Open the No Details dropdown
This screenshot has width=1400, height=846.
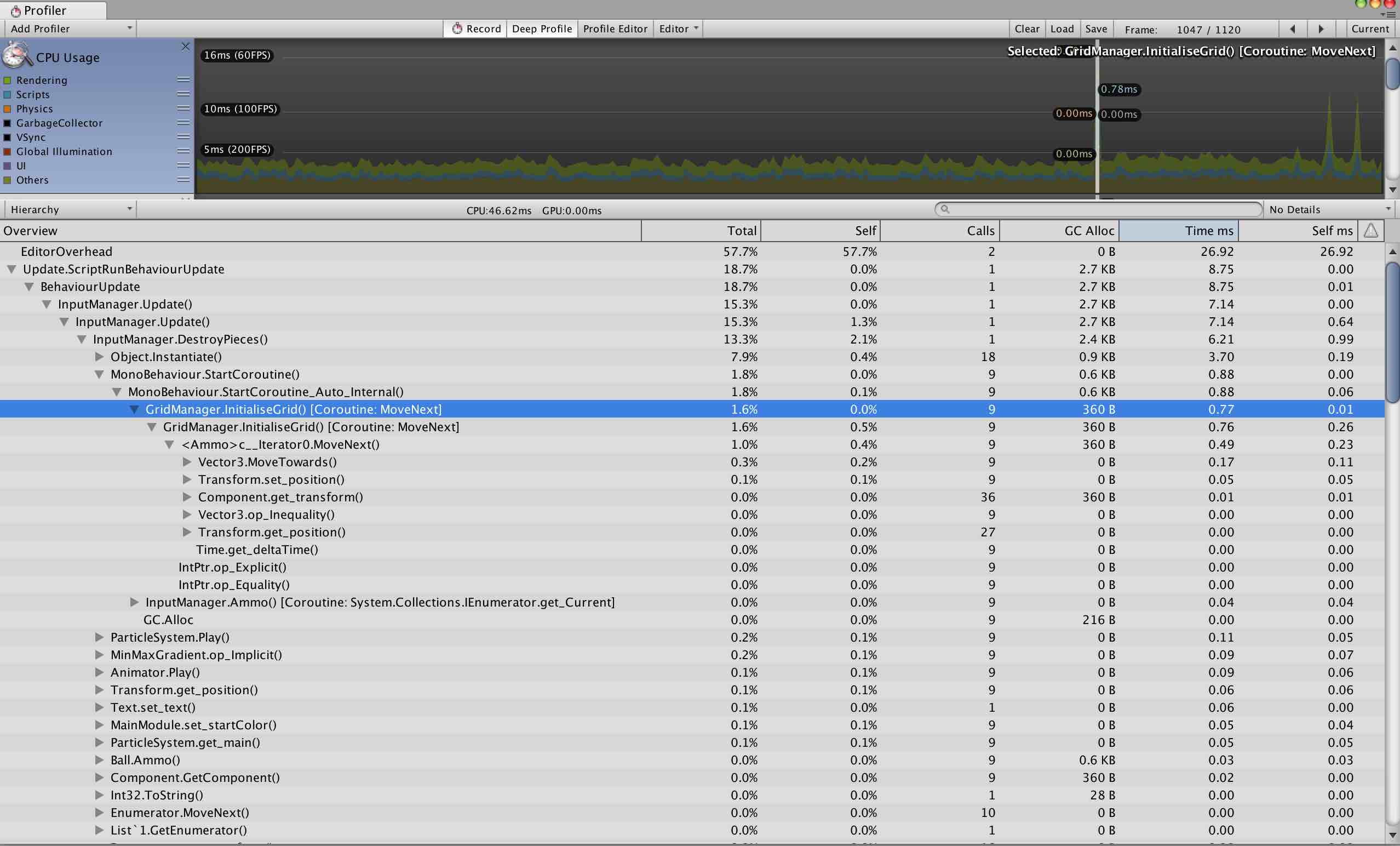pos(1329,209)
